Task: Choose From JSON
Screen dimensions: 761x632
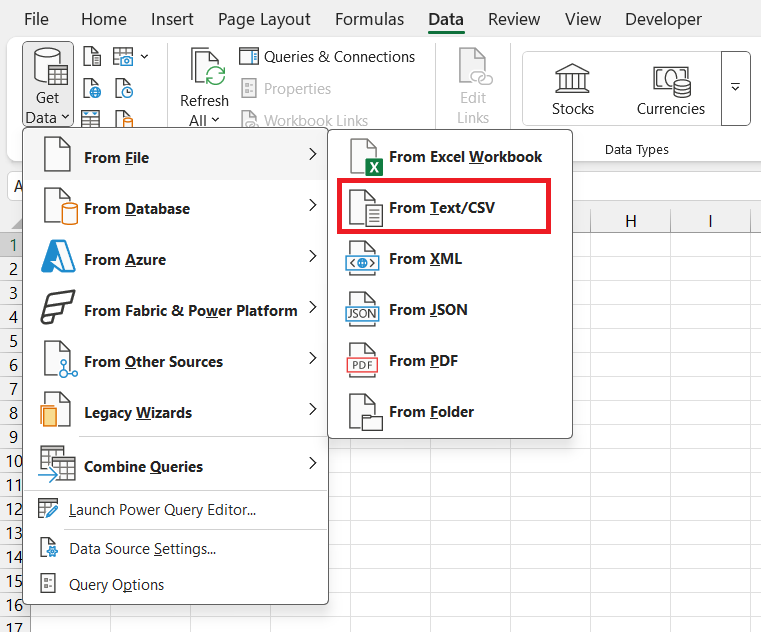Action: 450,310
